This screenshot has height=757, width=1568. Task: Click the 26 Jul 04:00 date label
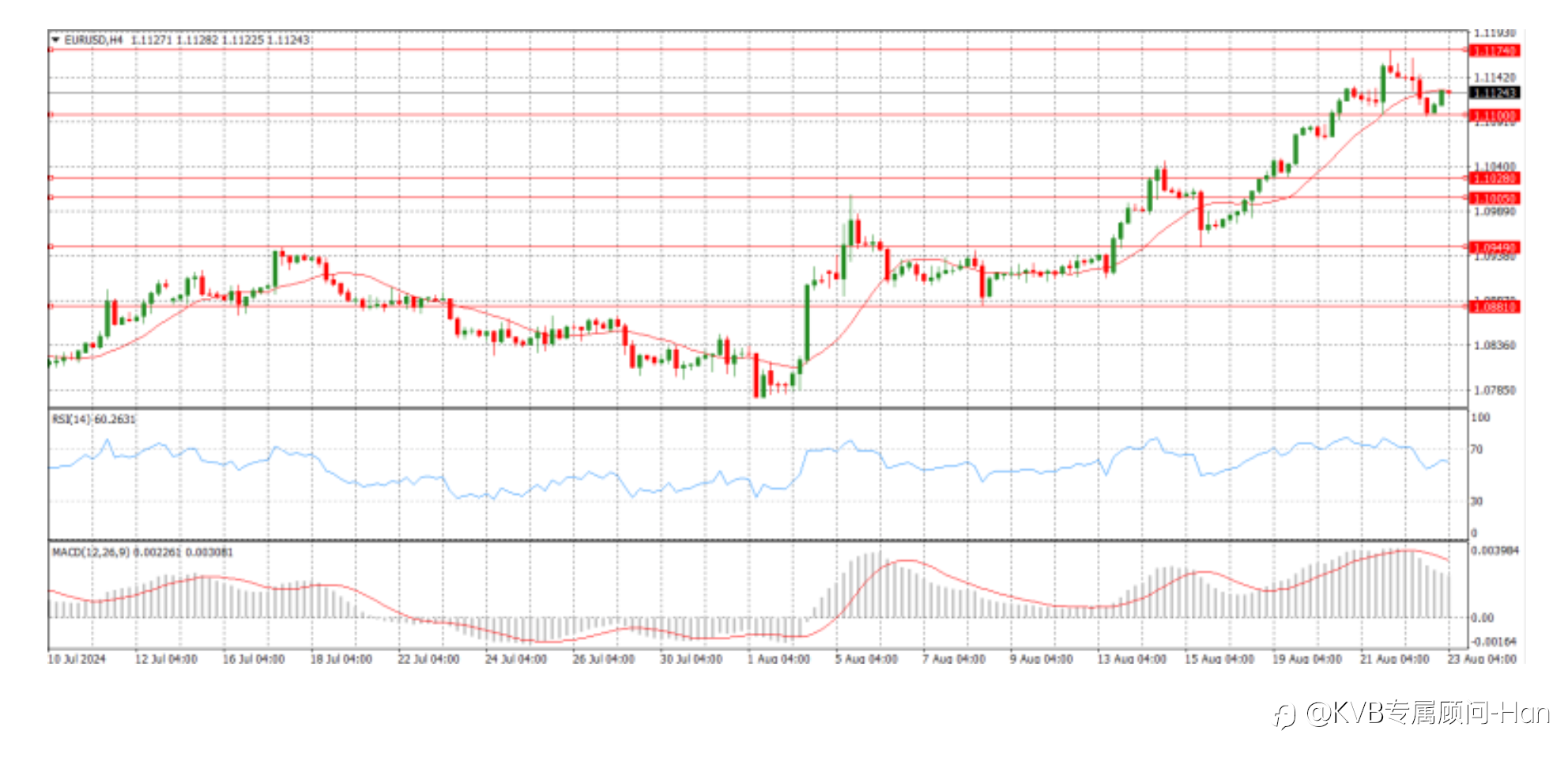604,659
